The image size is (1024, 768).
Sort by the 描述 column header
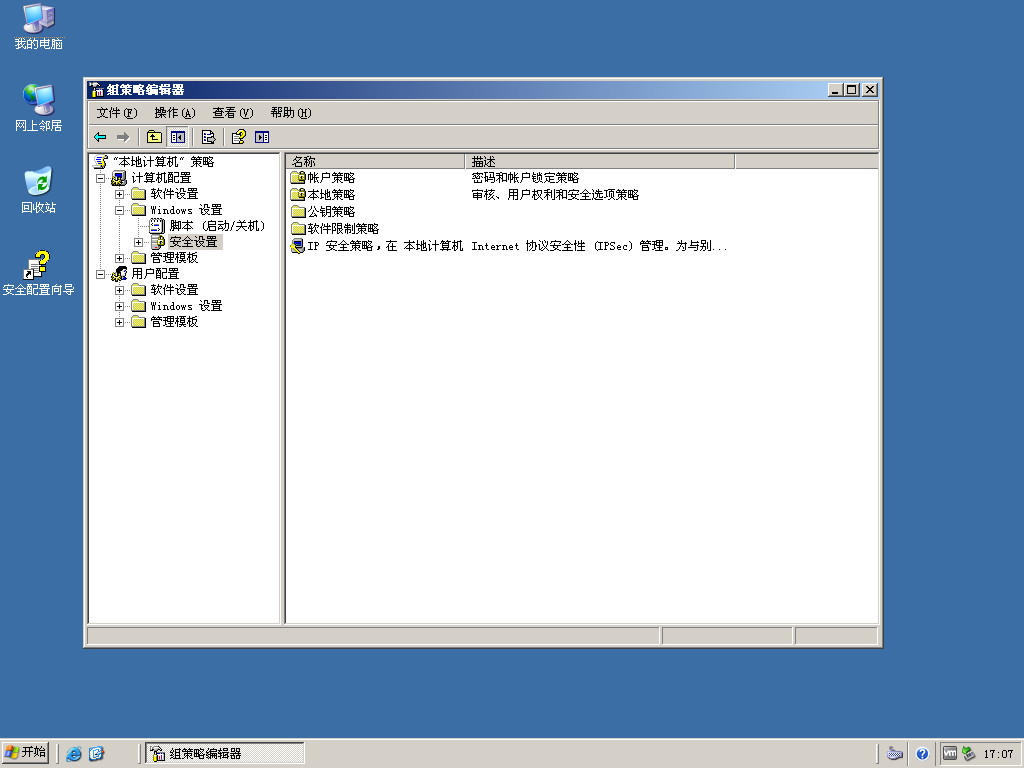600,161
